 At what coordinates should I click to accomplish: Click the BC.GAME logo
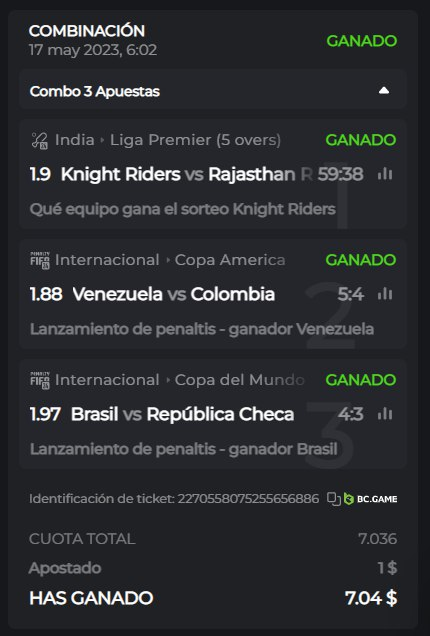pos(370,499)
